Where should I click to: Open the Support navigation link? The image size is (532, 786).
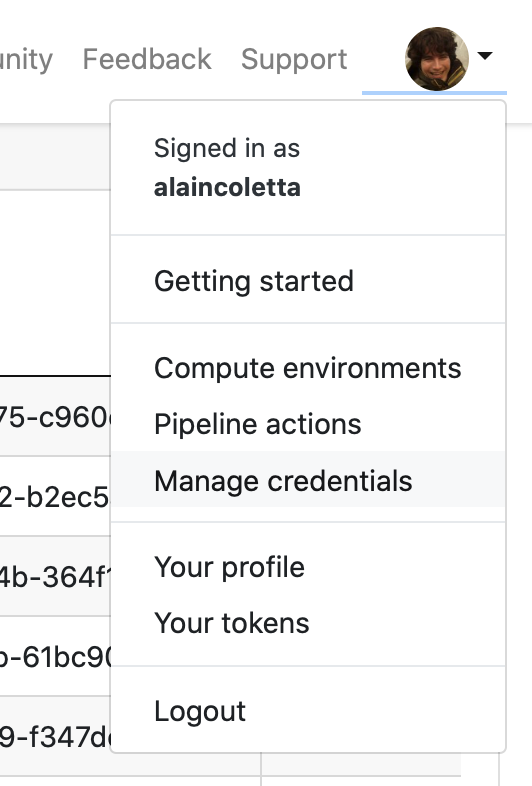click(294, 60)
